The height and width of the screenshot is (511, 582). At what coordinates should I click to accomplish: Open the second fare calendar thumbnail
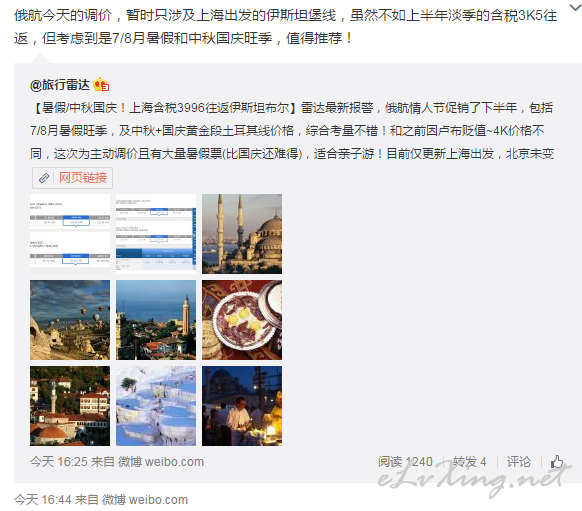pyautogui.click(x=156, y=234)
